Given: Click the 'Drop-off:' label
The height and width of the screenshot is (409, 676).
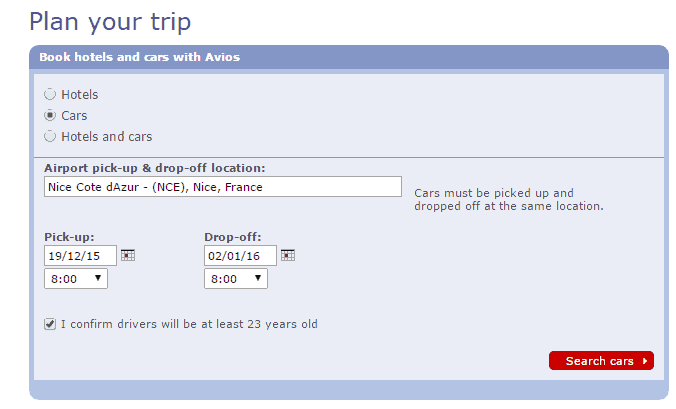Looking at the screenshot, I should pyautogui.click(x=232, y=237).
